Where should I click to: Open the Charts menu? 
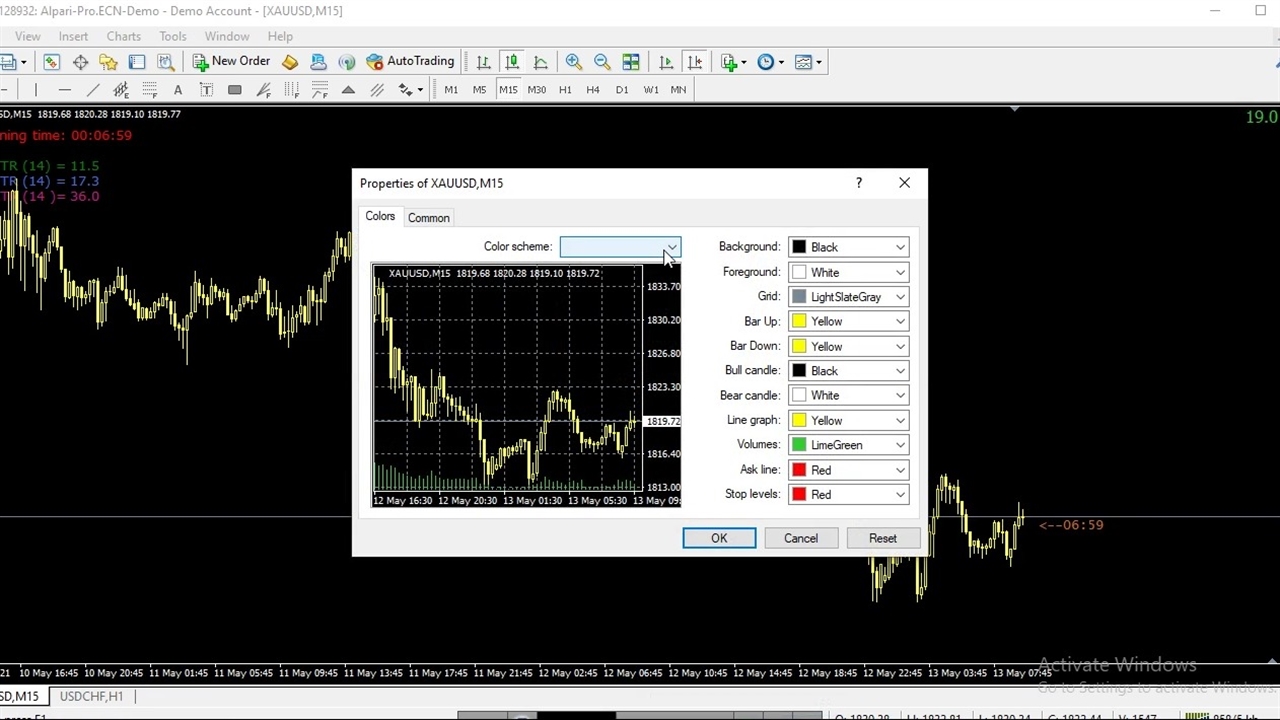[x=124, y=36]
